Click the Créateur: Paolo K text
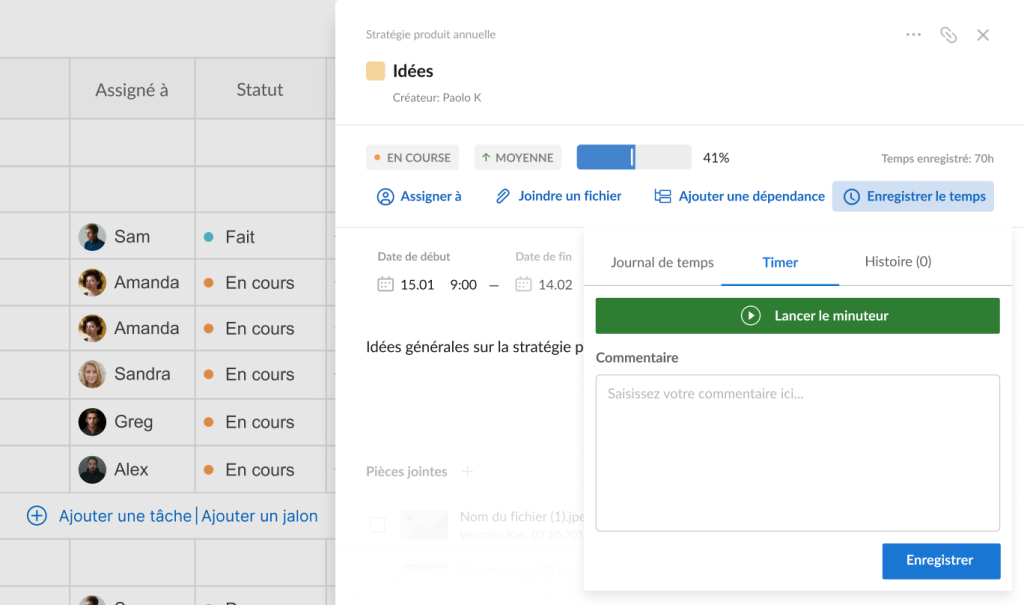 point(437,97)
